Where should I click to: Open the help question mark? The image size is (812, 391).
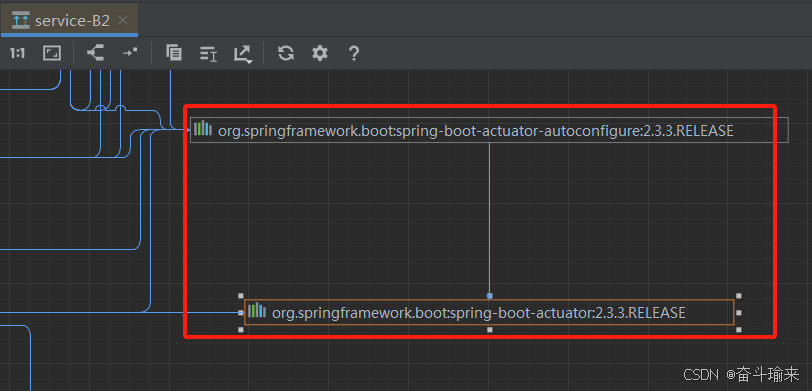click(354, 53)
